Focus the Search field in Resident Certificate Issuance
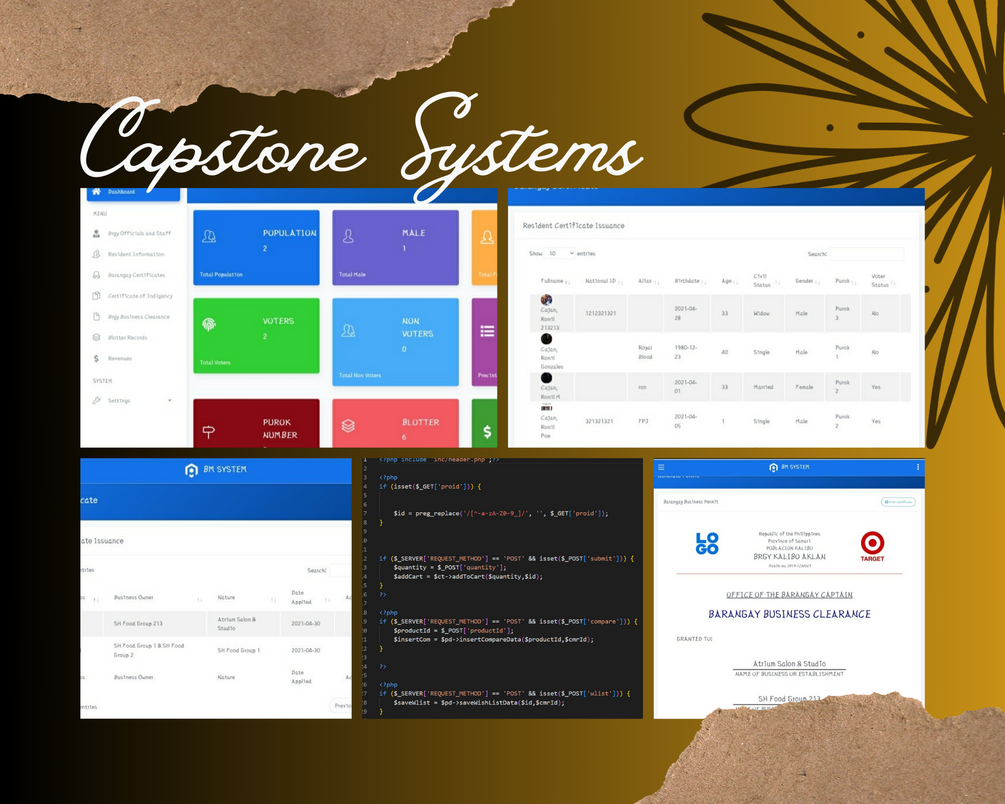 [867, 254]
